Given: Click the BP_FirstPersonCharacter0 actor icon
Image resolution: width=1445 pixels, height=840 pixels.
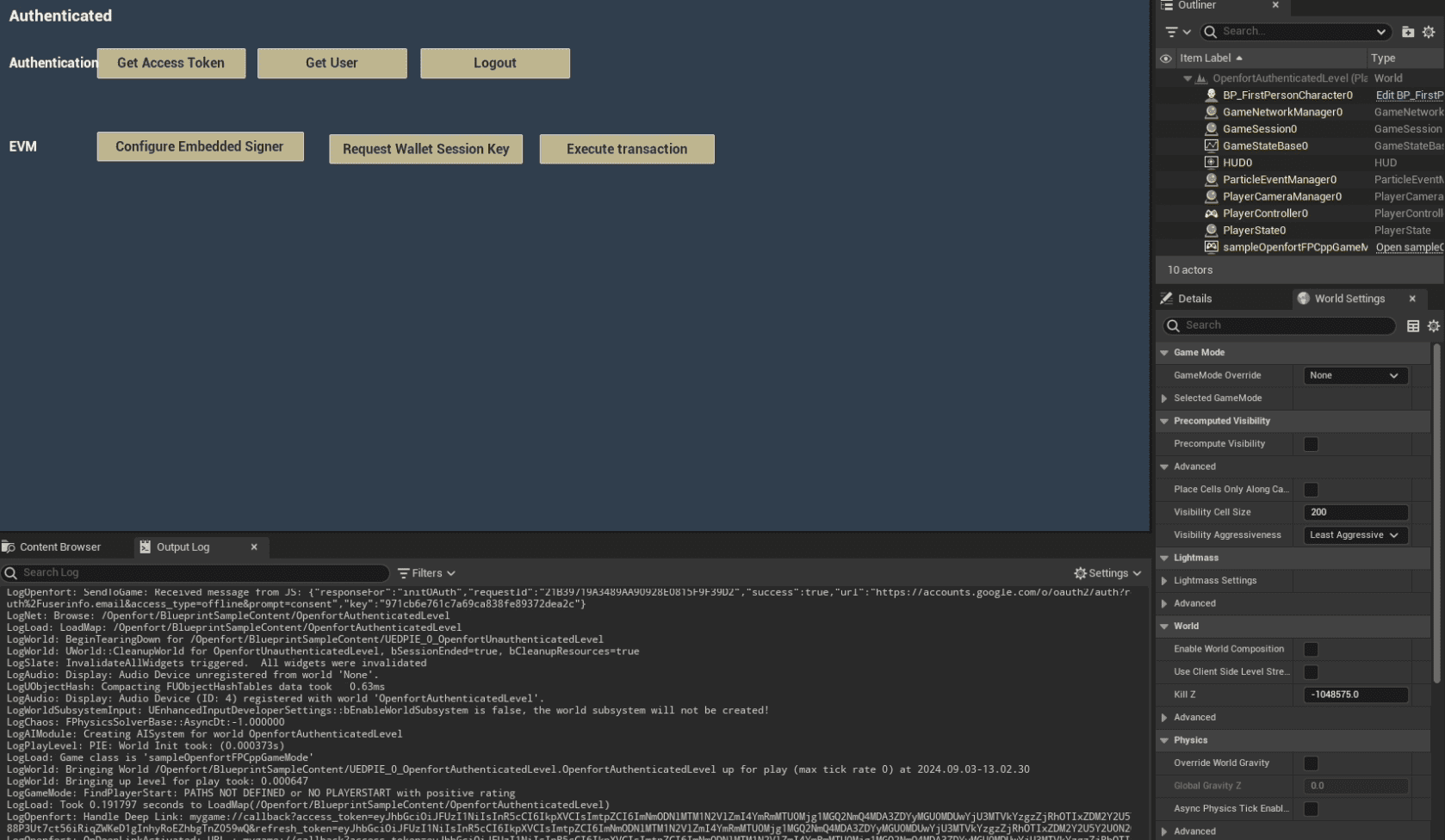Looking at the screenshot, I should click(x=1211, y=96).
